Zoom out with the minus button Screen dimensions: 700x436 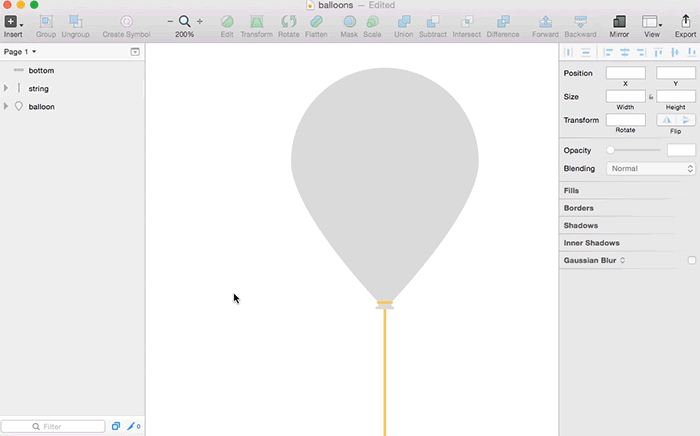(170, 21)
